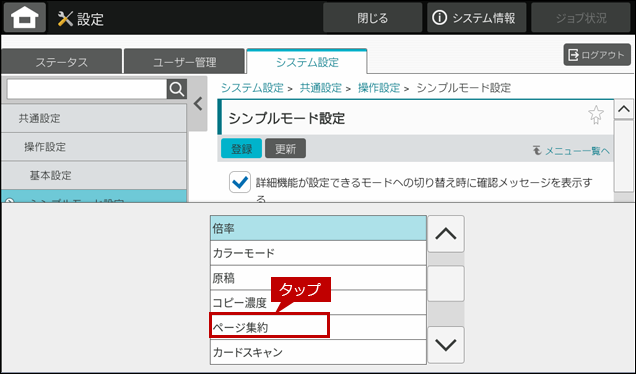Switch to the ステータス tab
The height and width of the screenshot is (374, 636).
coord(61,62)
